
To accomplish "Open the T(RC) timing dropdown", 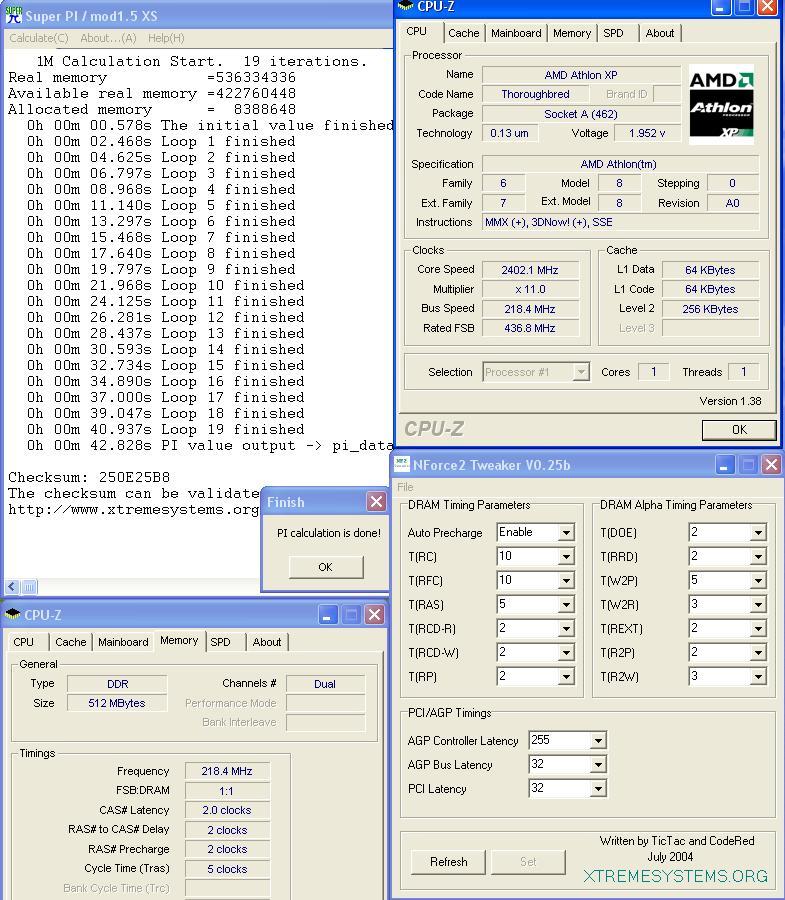I will coord(566,557).
